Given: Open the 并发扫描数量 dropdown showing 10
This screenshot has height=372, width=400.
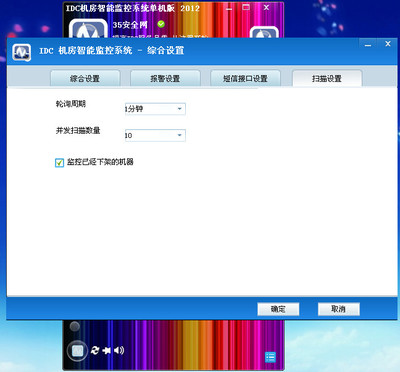Looking at the screenshot, I should coord(155,135).
